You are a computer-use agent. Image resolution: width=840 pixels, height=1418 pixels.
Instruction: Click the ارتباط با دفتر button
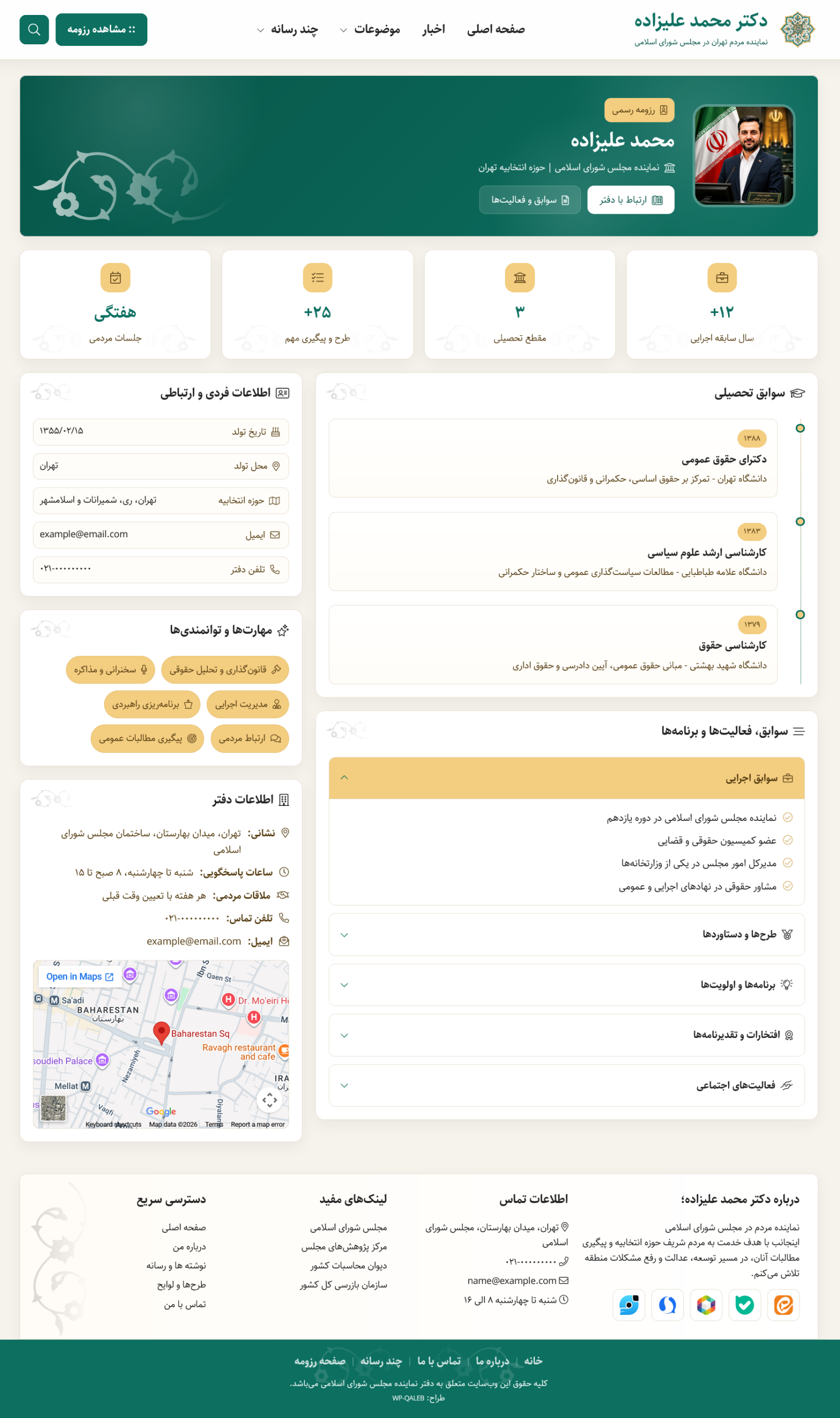631,200
